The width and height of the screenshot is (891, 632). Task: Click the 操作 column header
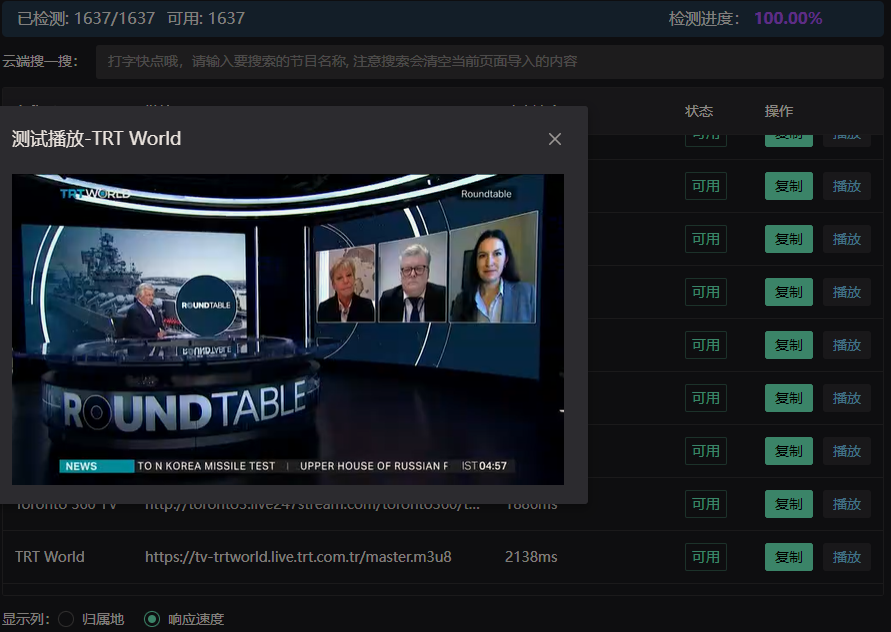point(779,111)
